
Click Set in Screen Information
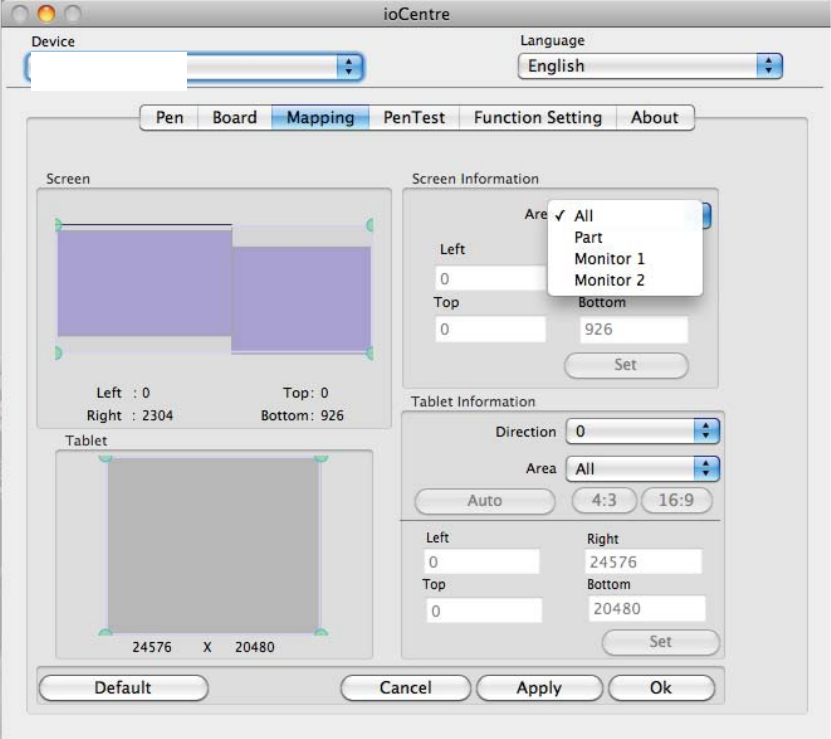[626, 365]
